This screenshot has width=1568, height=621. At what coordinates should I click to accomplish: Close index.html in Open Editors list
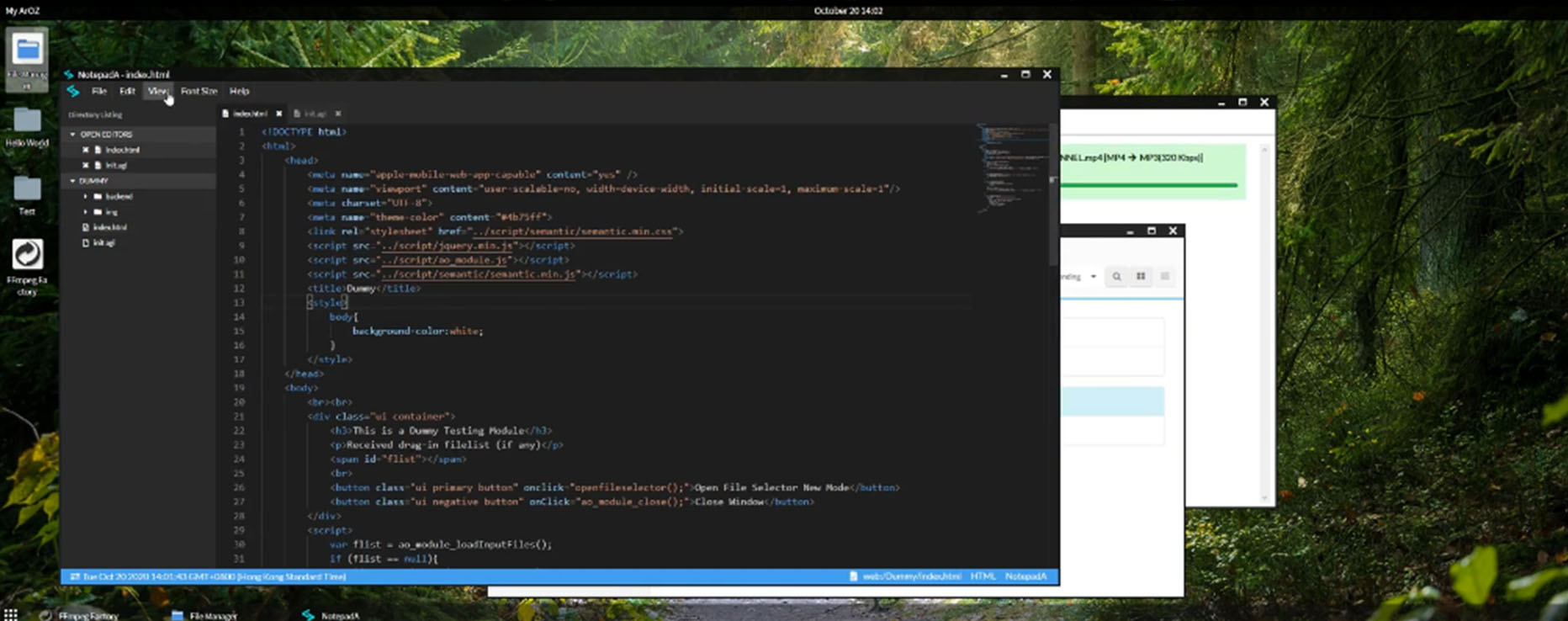pyautogui.click(x=86, y=150)
